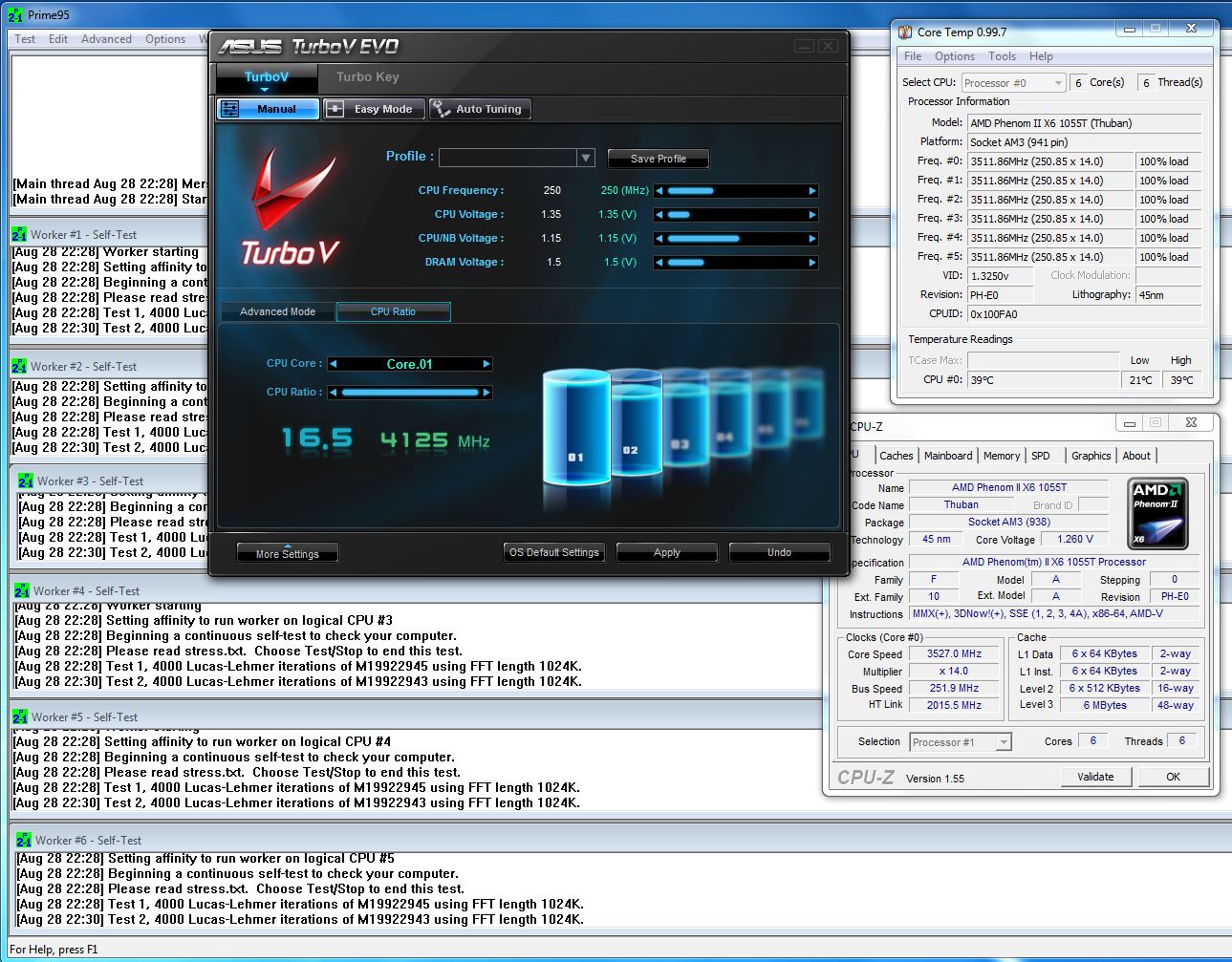Click the CPU/NB Voltage increase arrow
The height and width of the screenshot is (962, 1232).
[813, 239]
